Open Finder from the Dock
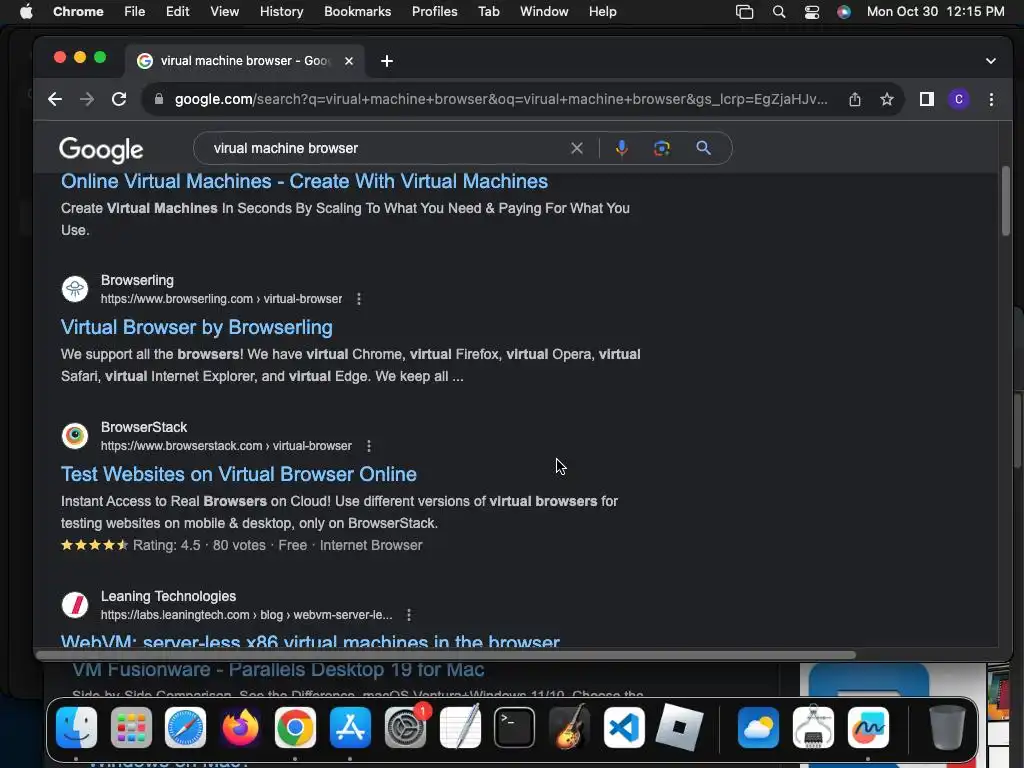 [76, 728]
